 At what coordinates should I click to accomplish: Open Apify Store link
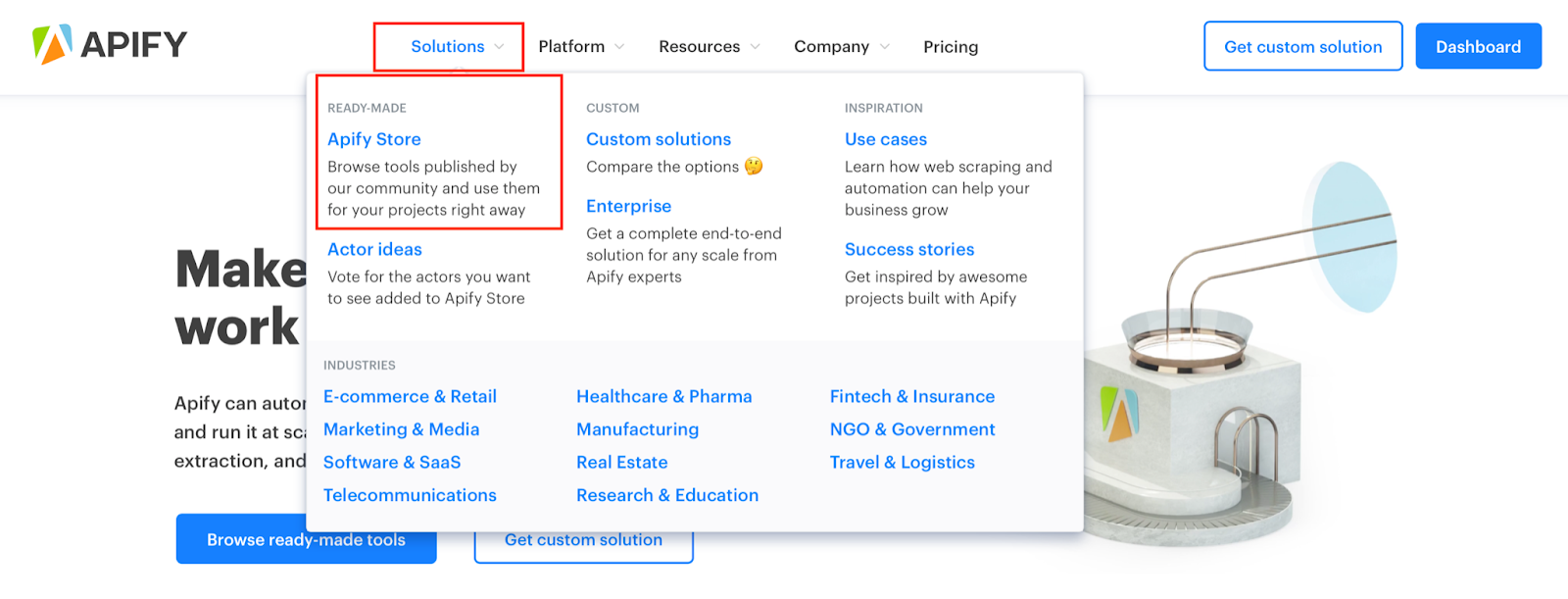click(374, 139)
